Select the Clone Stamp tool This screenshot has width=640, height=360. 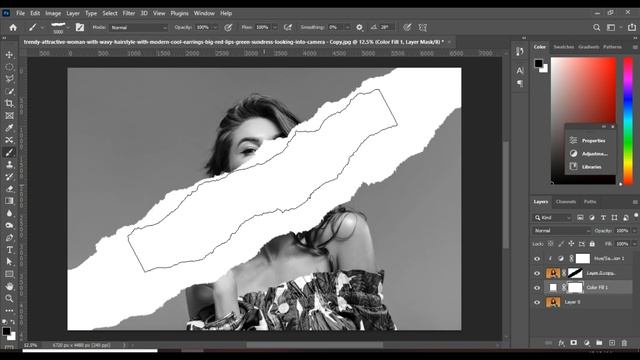click(x=9, y=164)
